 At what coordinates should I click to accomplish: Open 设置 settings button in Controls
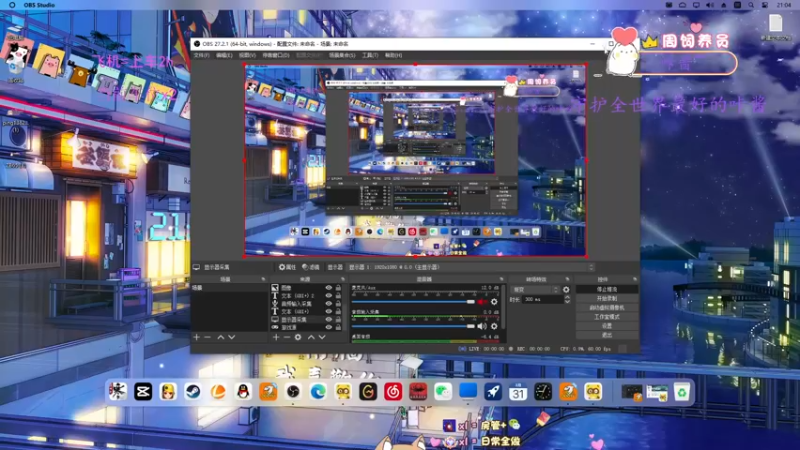tap(607, 326)
